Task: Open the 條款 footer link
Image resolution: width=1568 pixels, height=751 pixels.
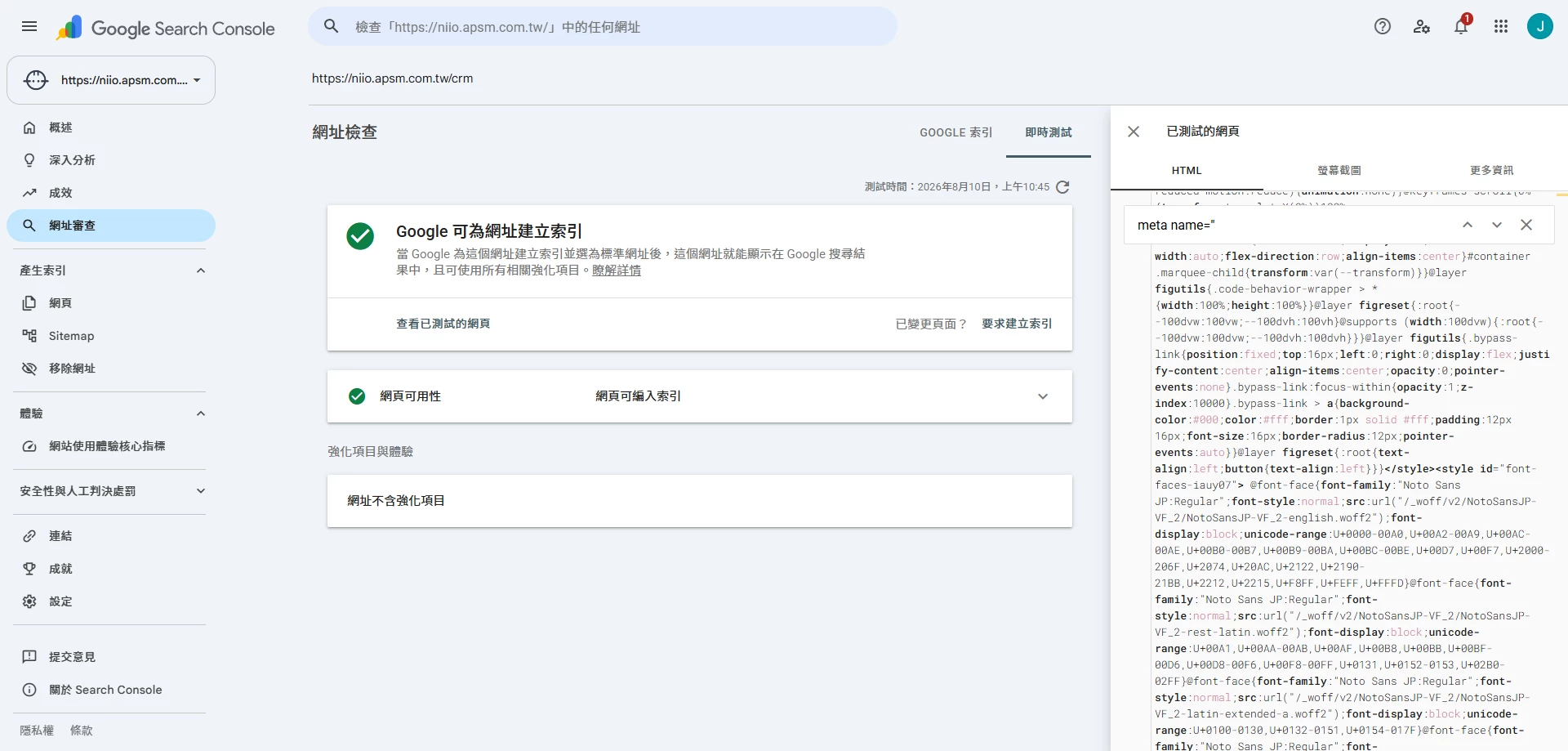Action: (82, 731)
